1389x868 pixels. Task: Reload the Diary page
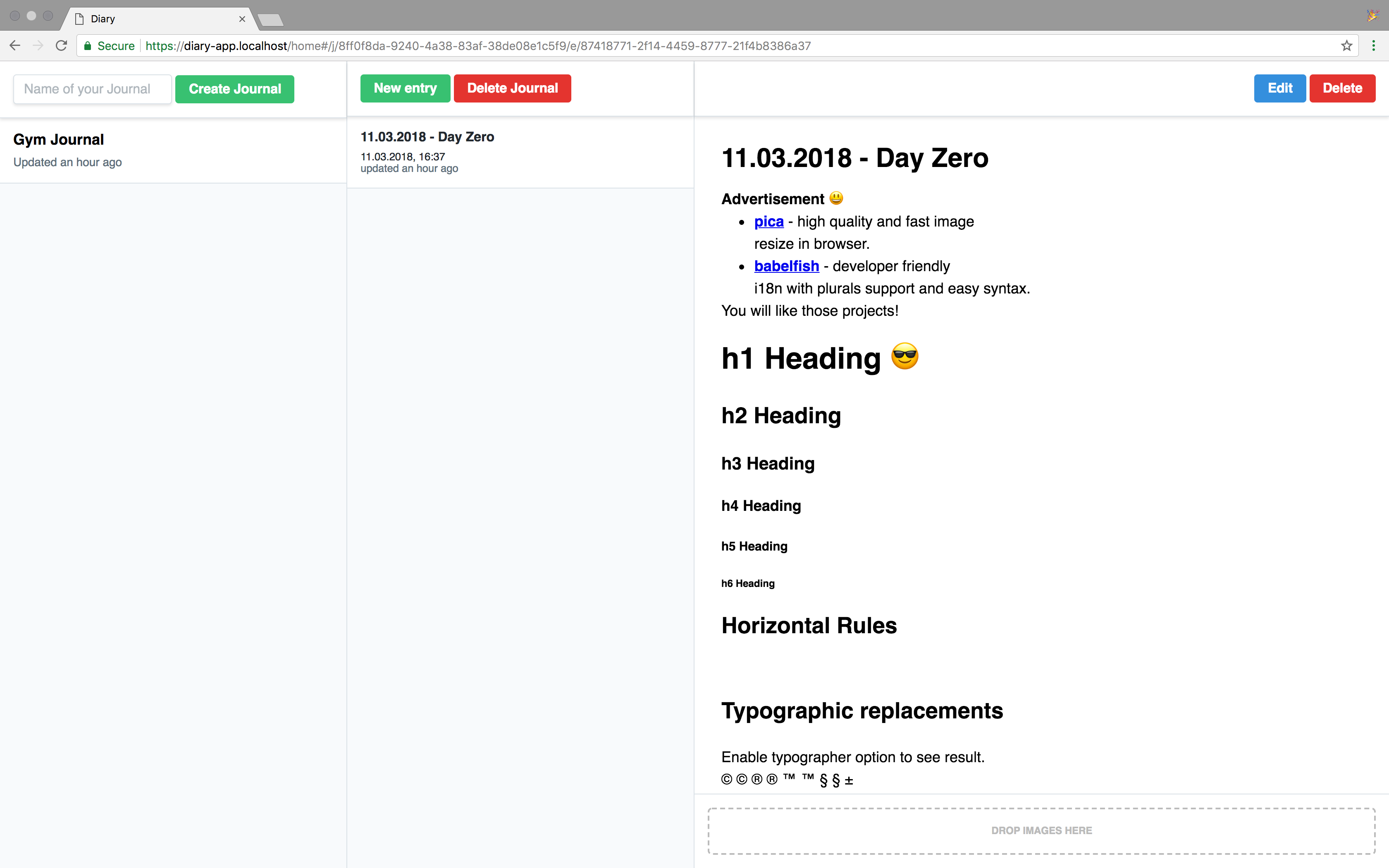pos(61,45)
